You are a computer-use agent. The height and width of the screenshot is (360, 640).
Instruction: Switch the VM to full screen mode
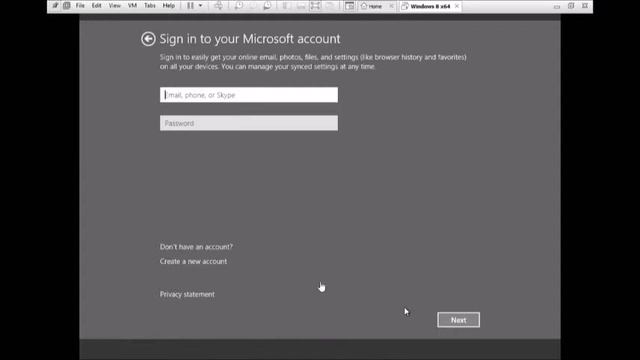[x=315, y=6]
